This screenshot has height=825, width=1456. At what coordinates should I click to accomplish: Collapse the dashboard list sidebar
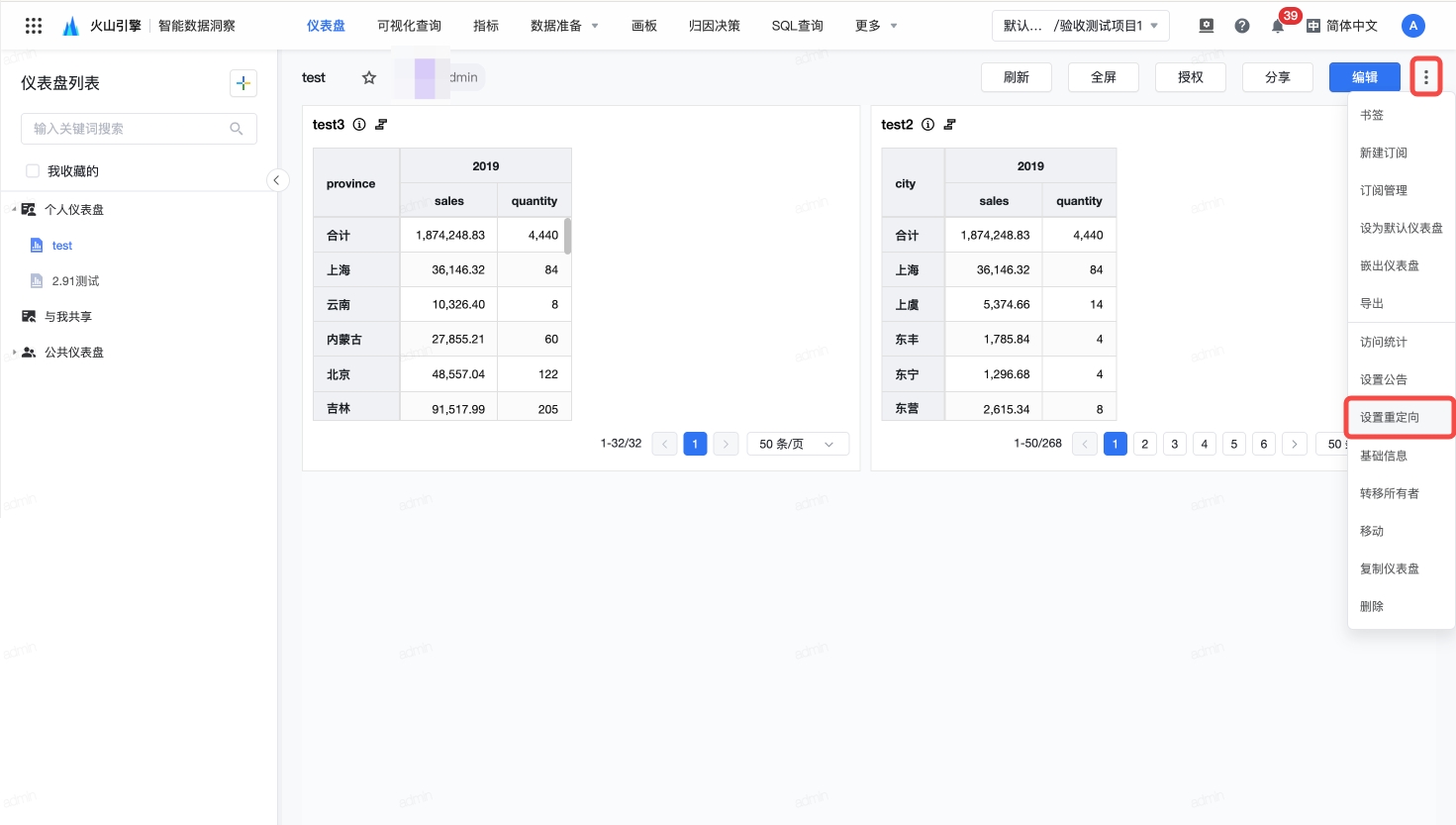[277, 179]
